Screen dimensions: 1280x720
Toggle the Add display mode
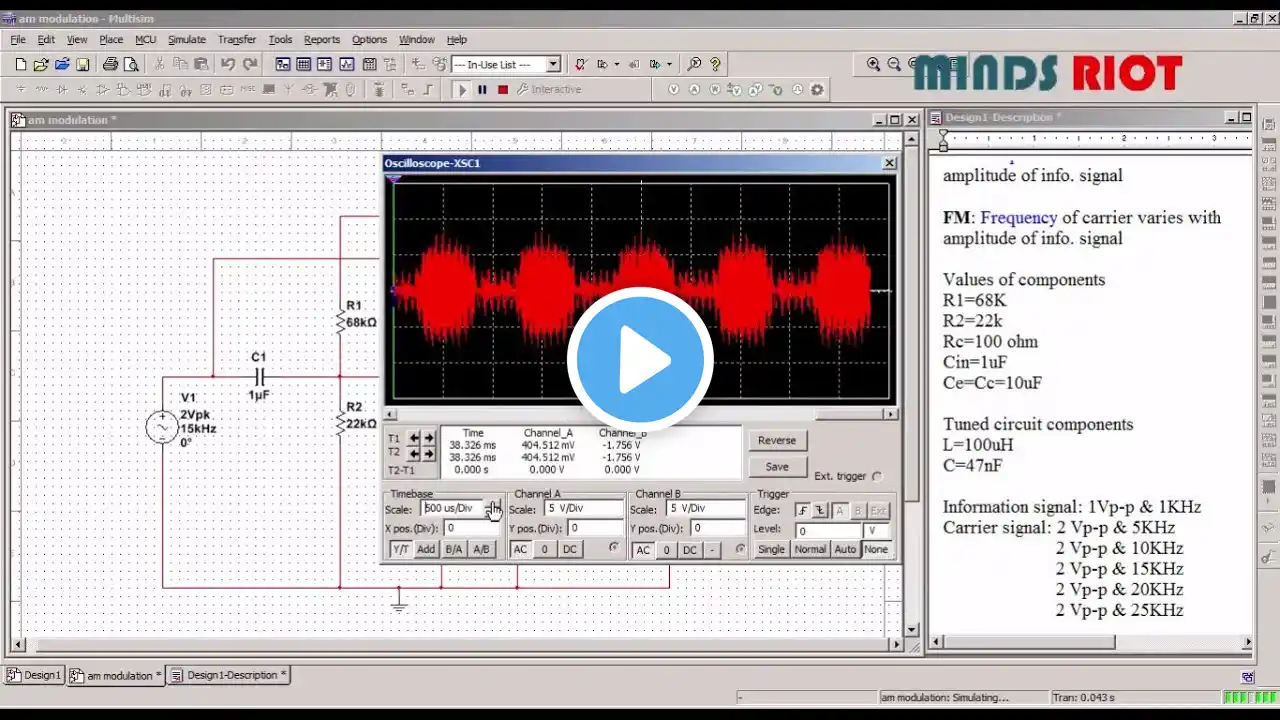coord(426,549)
